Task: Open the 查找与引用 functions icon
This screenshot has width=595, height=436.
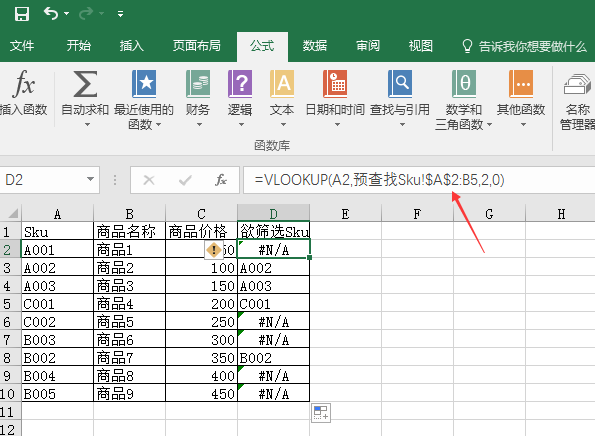Action: pyautogui.click(x=400, y=83)
